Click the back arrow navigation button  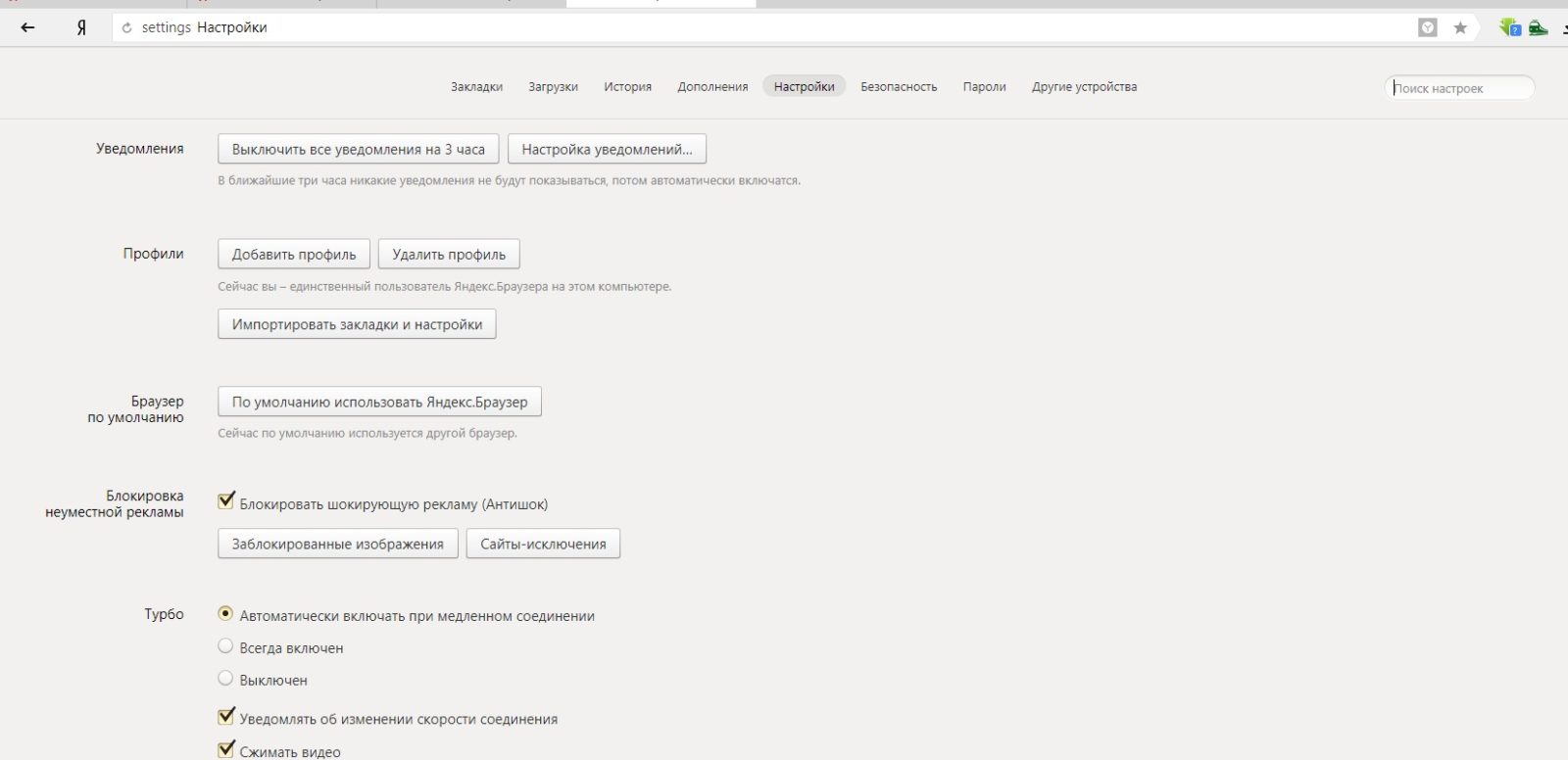tap(27, 27)
